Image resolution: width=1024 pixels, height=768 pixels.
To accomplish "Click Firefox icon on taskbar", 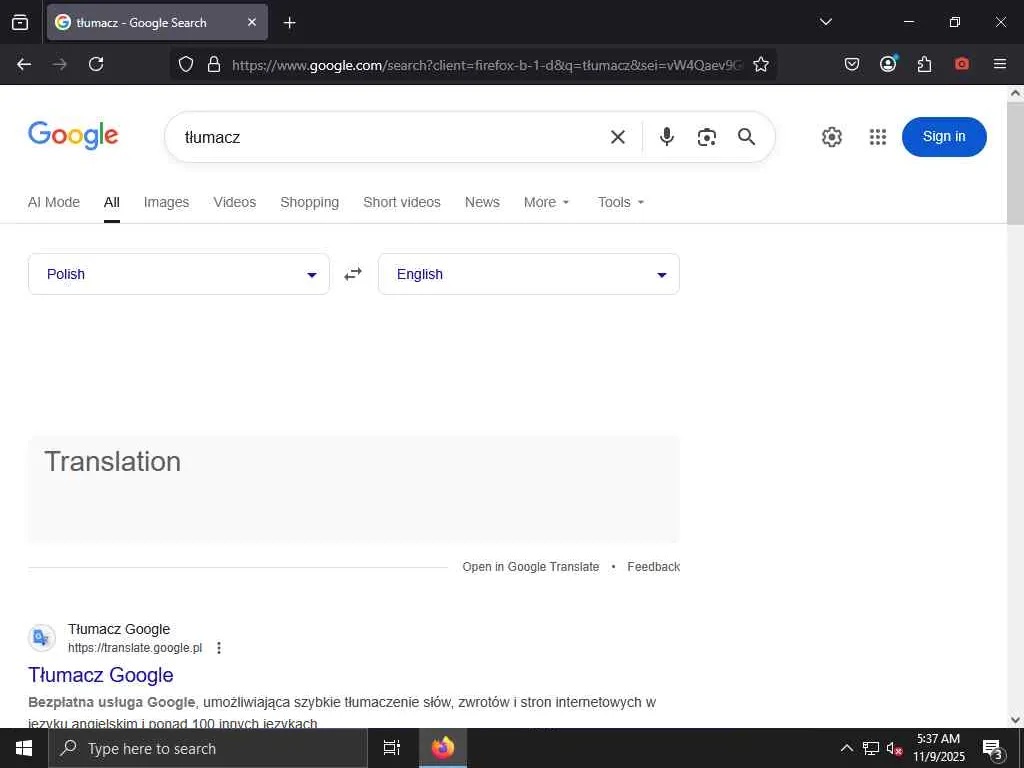I will click(442, 748).
